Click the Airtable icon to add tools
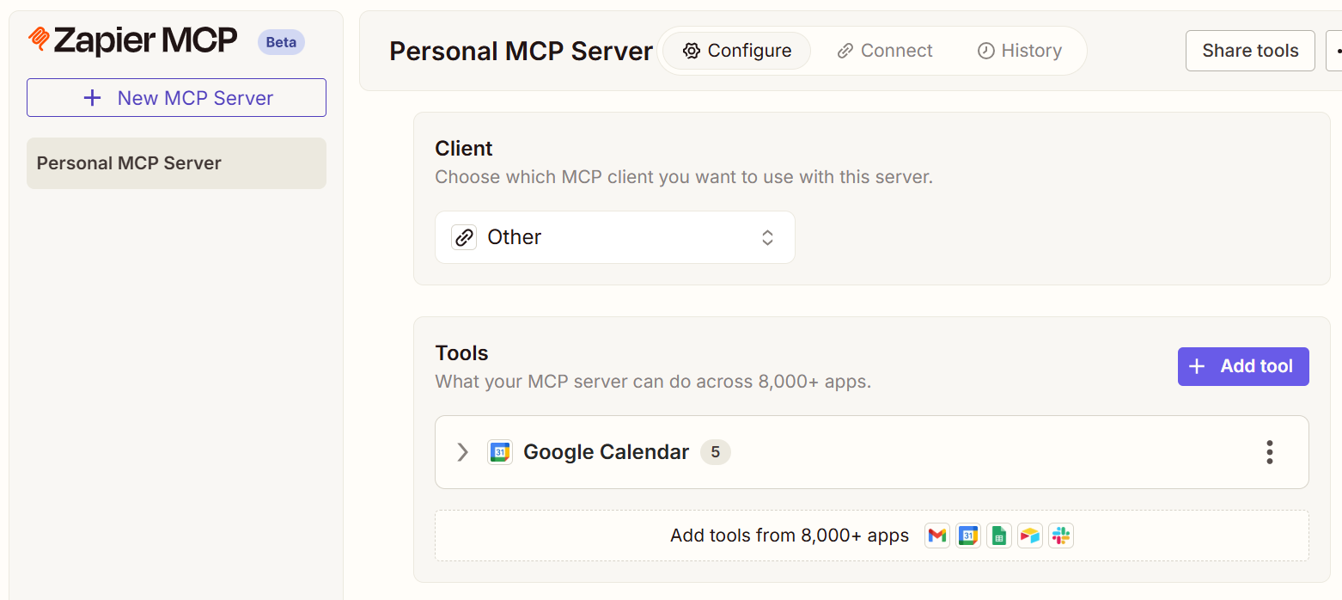Viewport: 1342px width, 600px height. pyautogui.click(x=1030, y=535)
